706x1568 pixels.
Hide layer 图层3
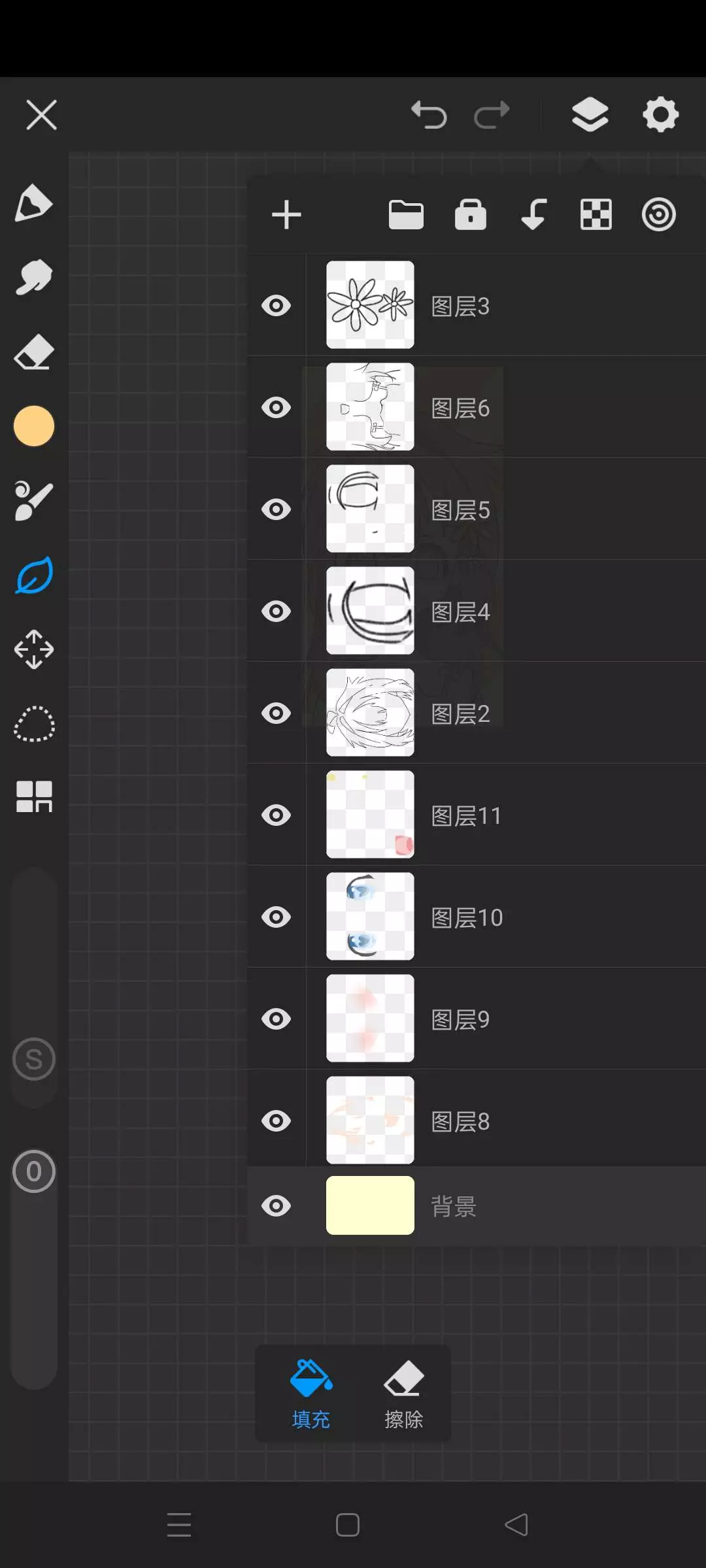click(x=276, y=305)
